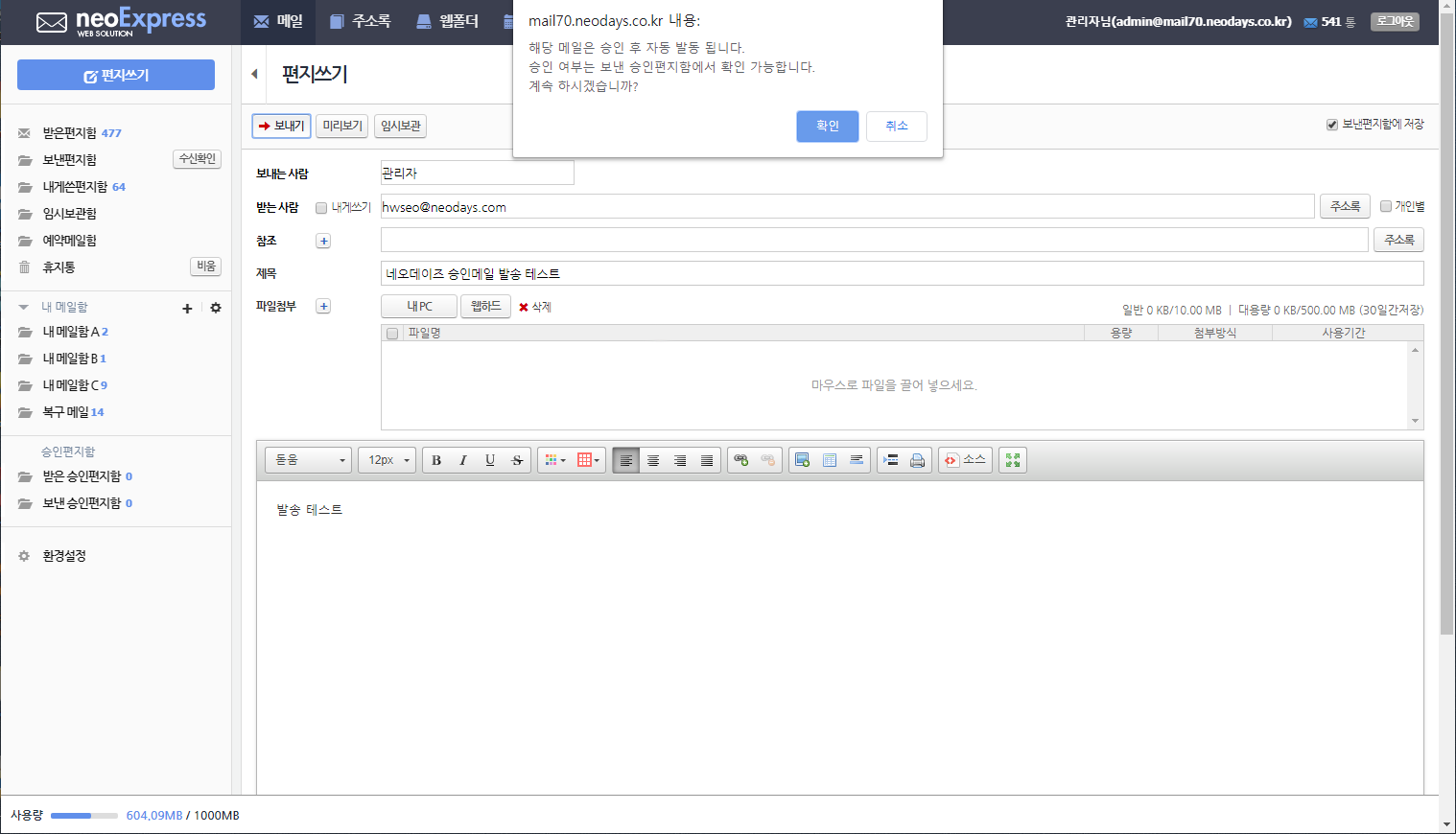Open the '주소록' top menu

361,21
